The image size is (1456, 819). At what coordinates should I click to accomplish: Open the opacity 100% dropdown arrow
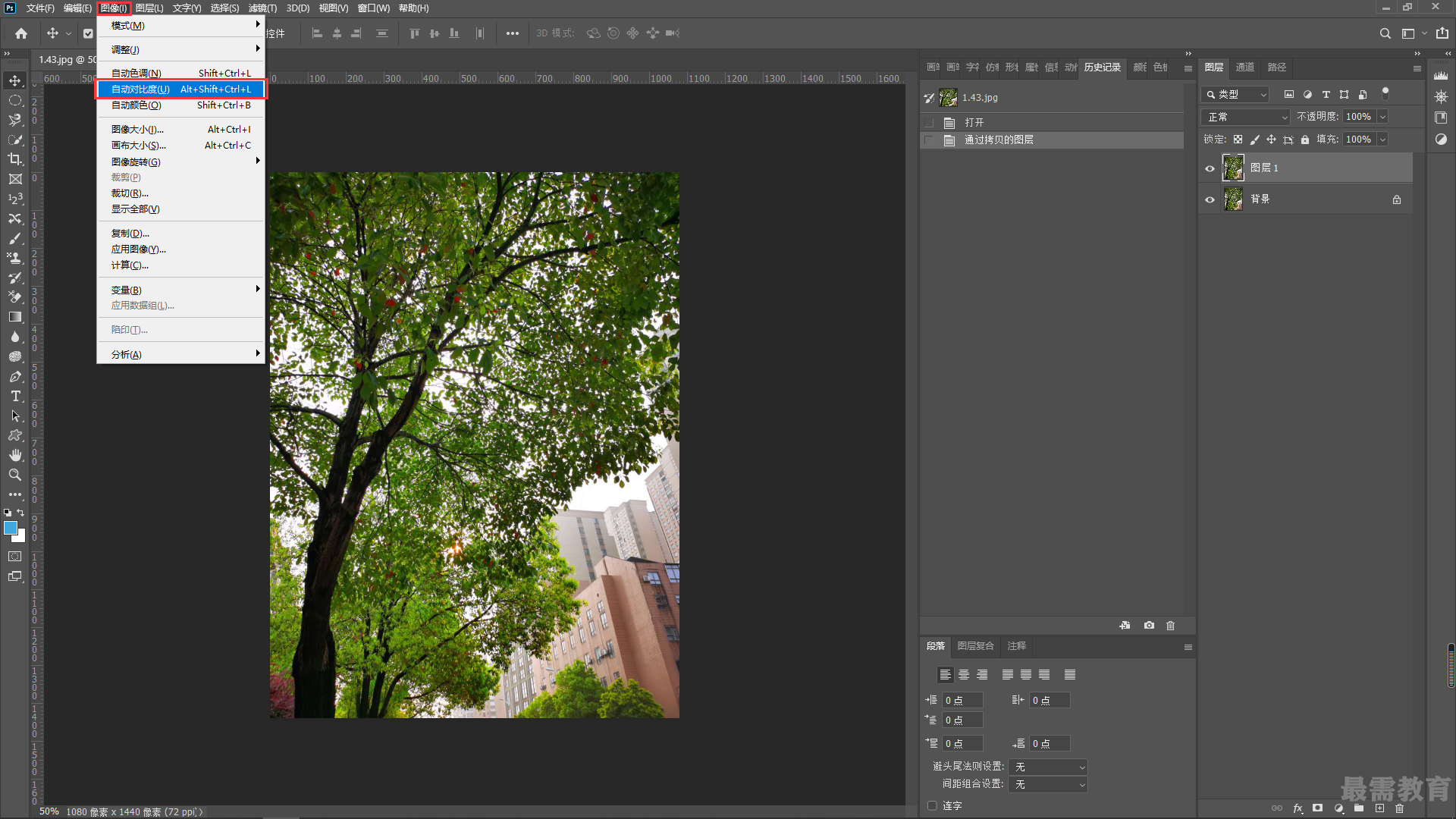pos(1382,117)
